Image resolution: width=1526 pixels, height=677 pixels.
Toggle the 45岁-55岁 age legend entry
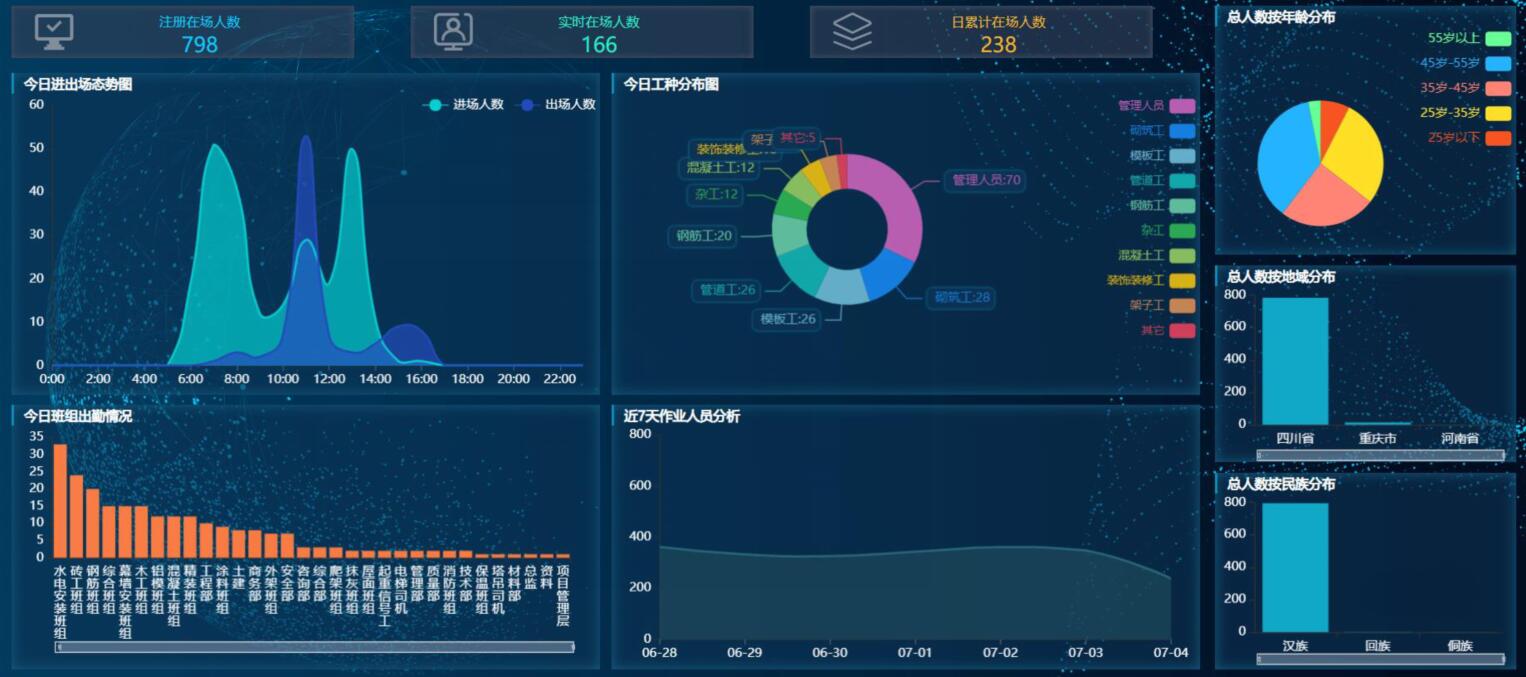1465,64
